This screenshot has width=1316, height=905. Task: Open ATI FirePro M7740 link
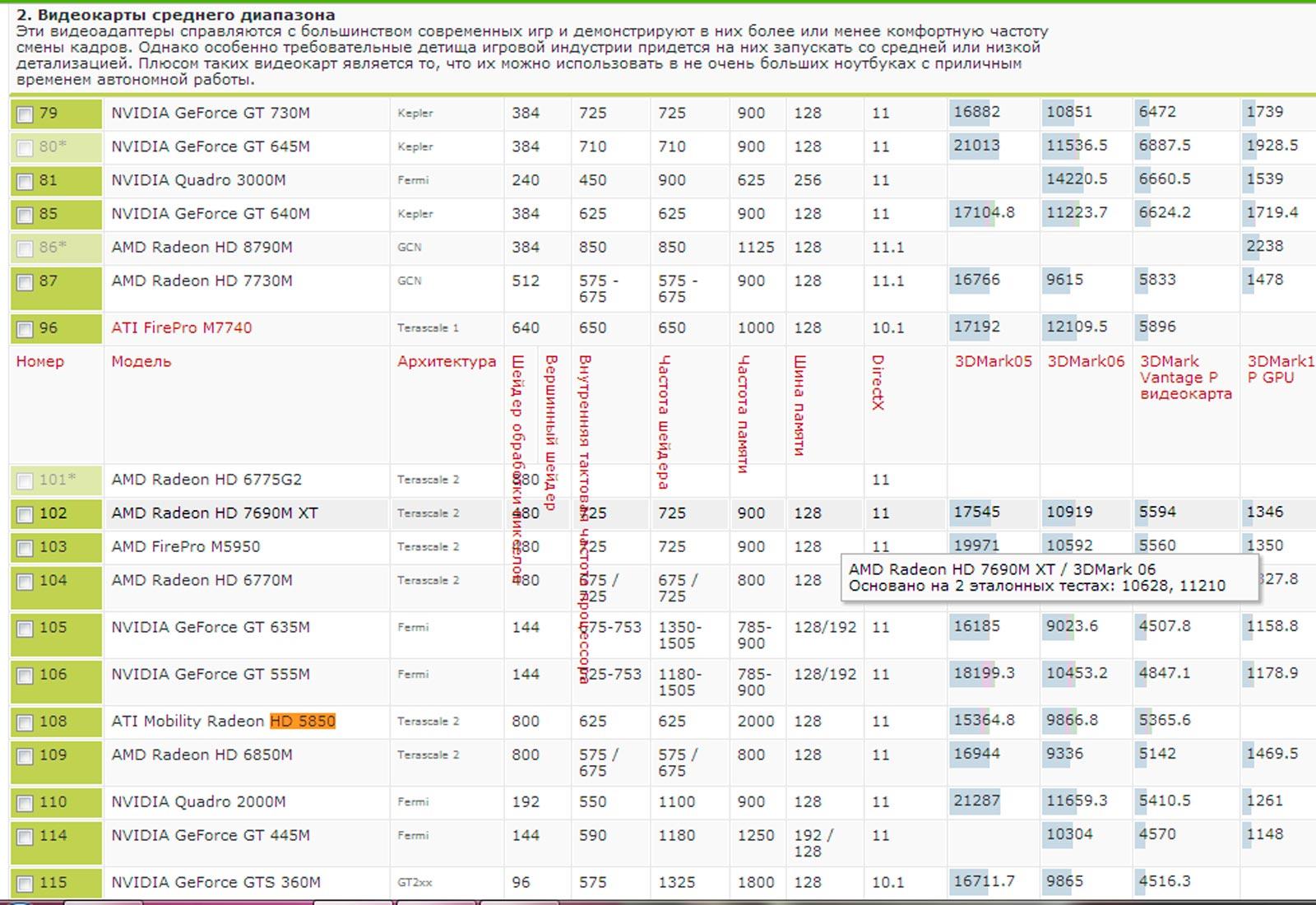click(182, 328)
